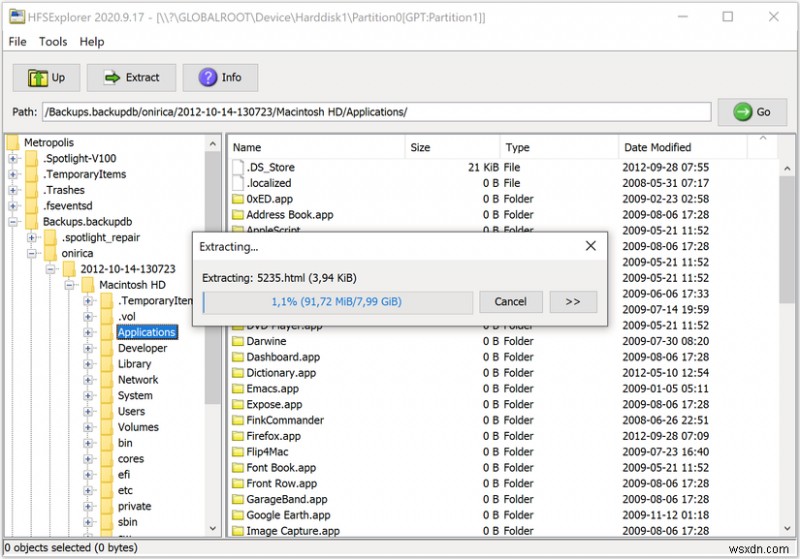The image size is (800, 559).
Task: Click the 0xED.app folder icon
Action: 238,199
